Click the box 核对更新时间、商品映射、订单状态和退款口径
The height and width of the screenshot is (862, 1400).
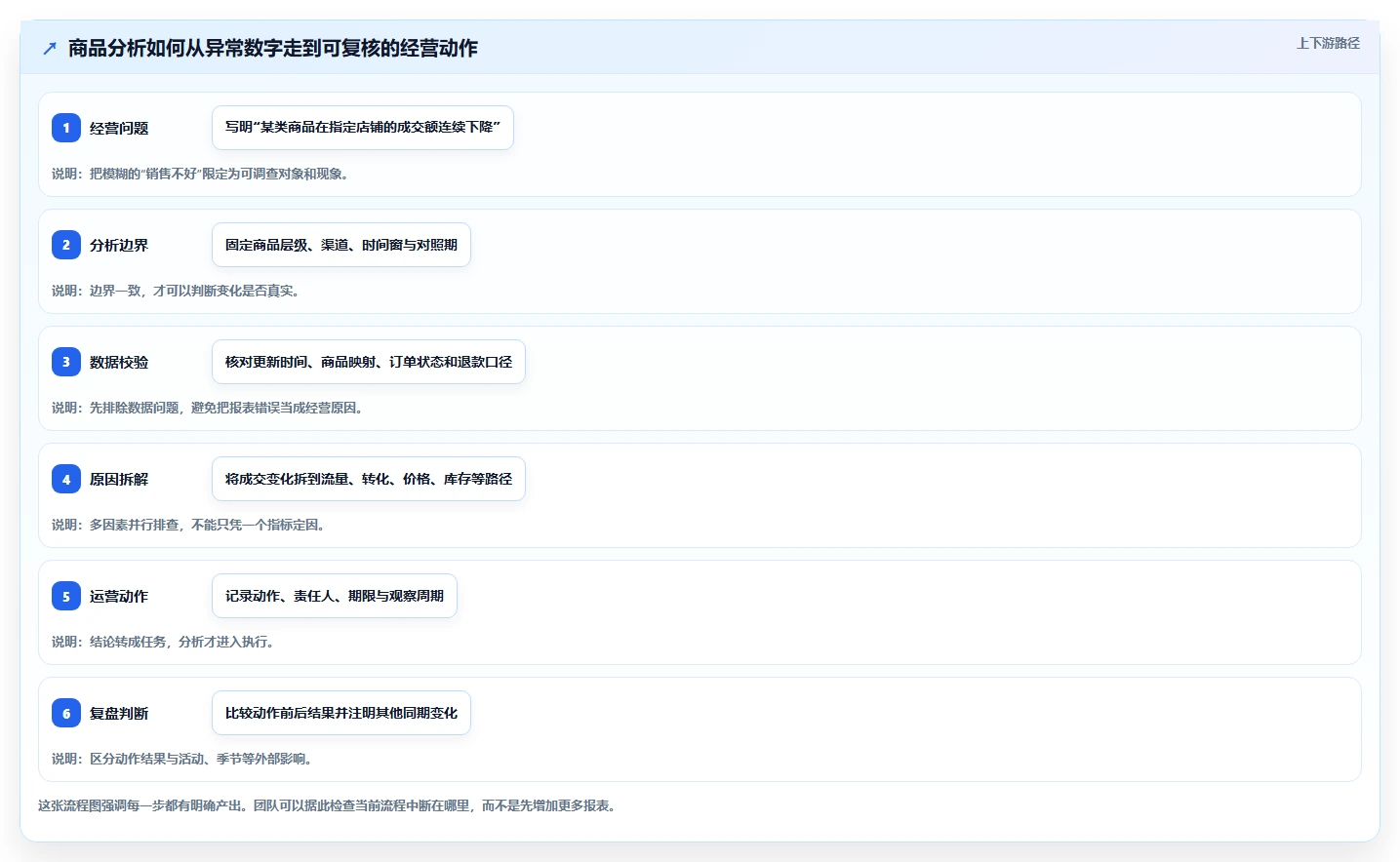(x=369, y=362)
